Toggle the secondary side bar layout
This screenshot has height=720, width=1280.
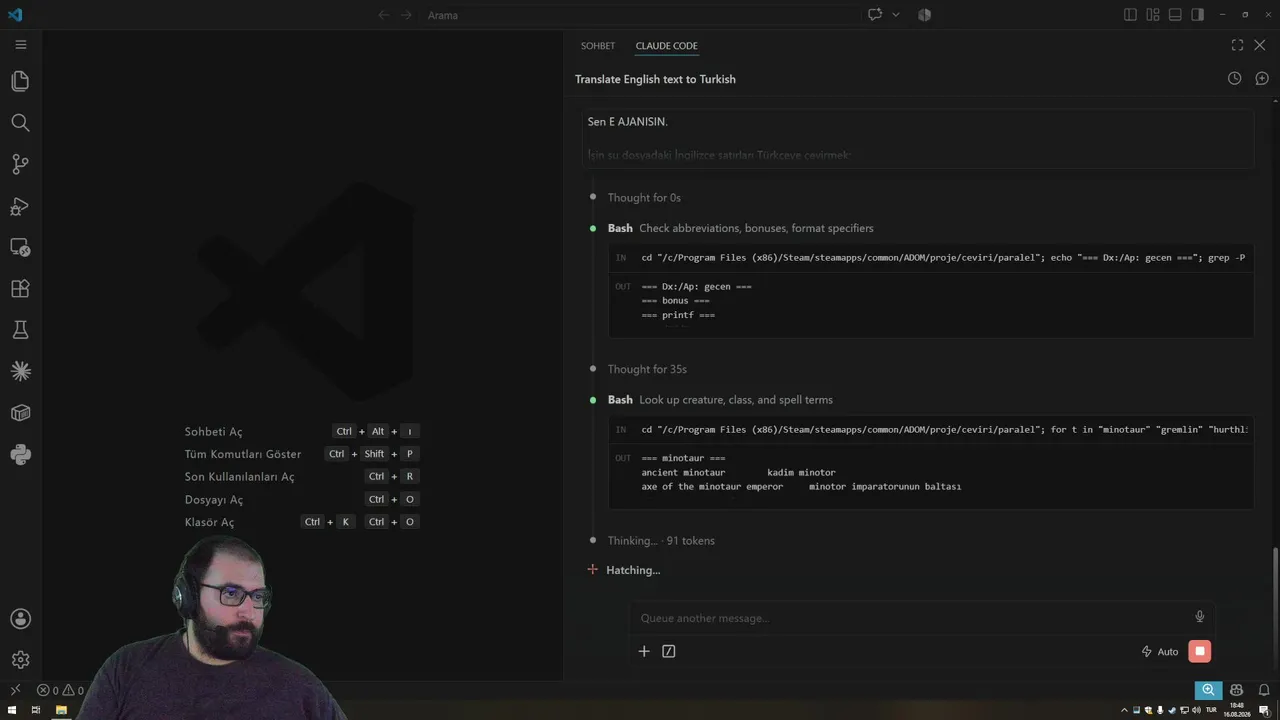1197,15
